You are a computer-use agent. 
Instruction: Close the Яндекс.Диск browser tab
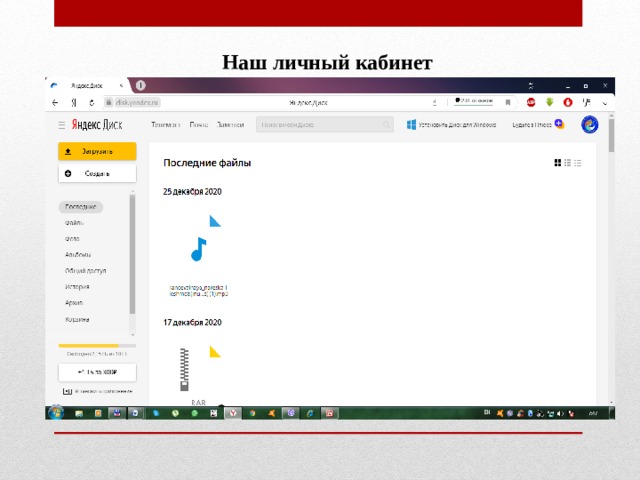[121, 86]
